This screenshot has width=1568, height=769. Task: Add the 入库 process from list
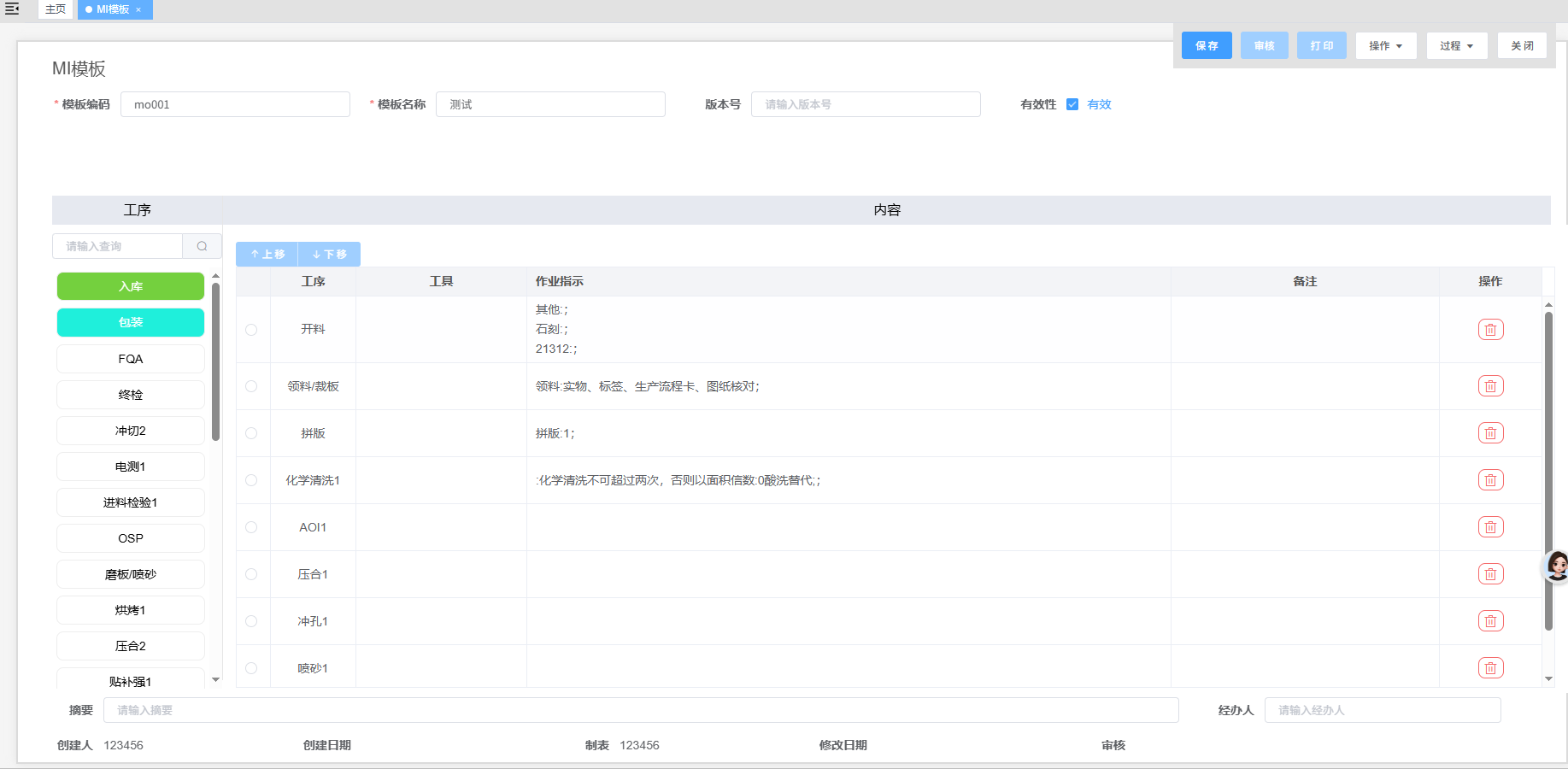coord(131,286)
